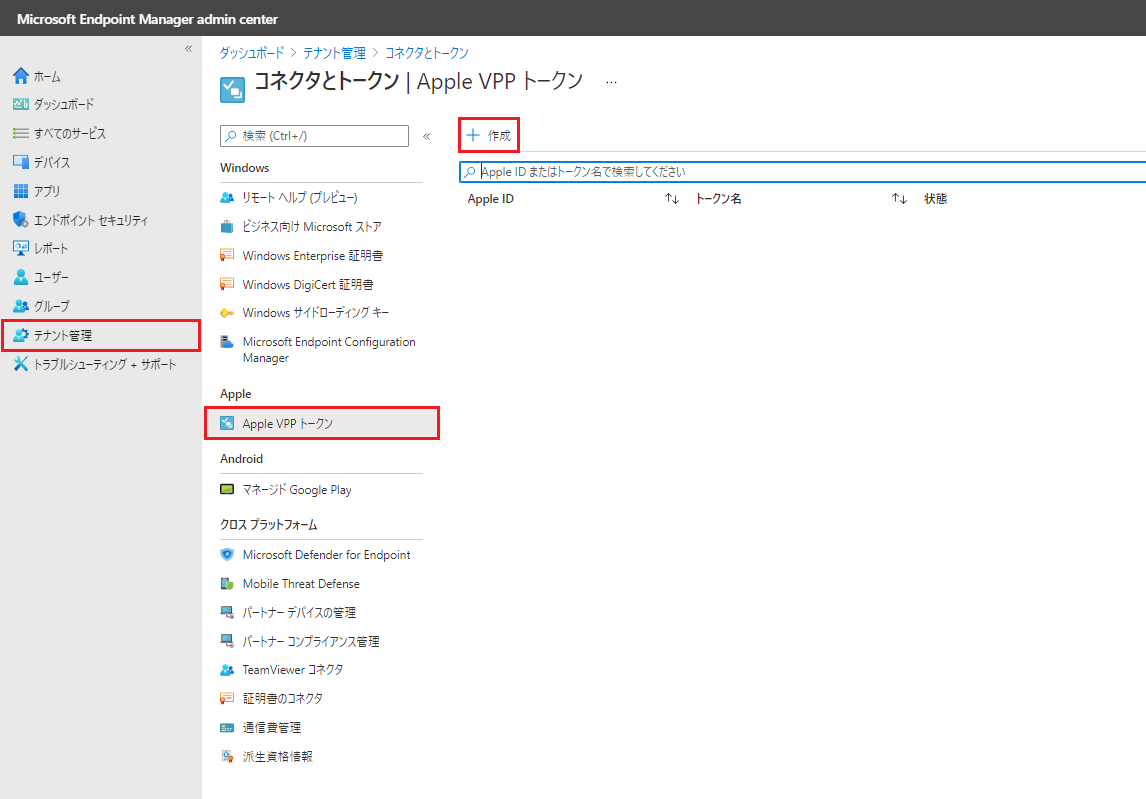Click the 派生資格情報 icon

227,756
